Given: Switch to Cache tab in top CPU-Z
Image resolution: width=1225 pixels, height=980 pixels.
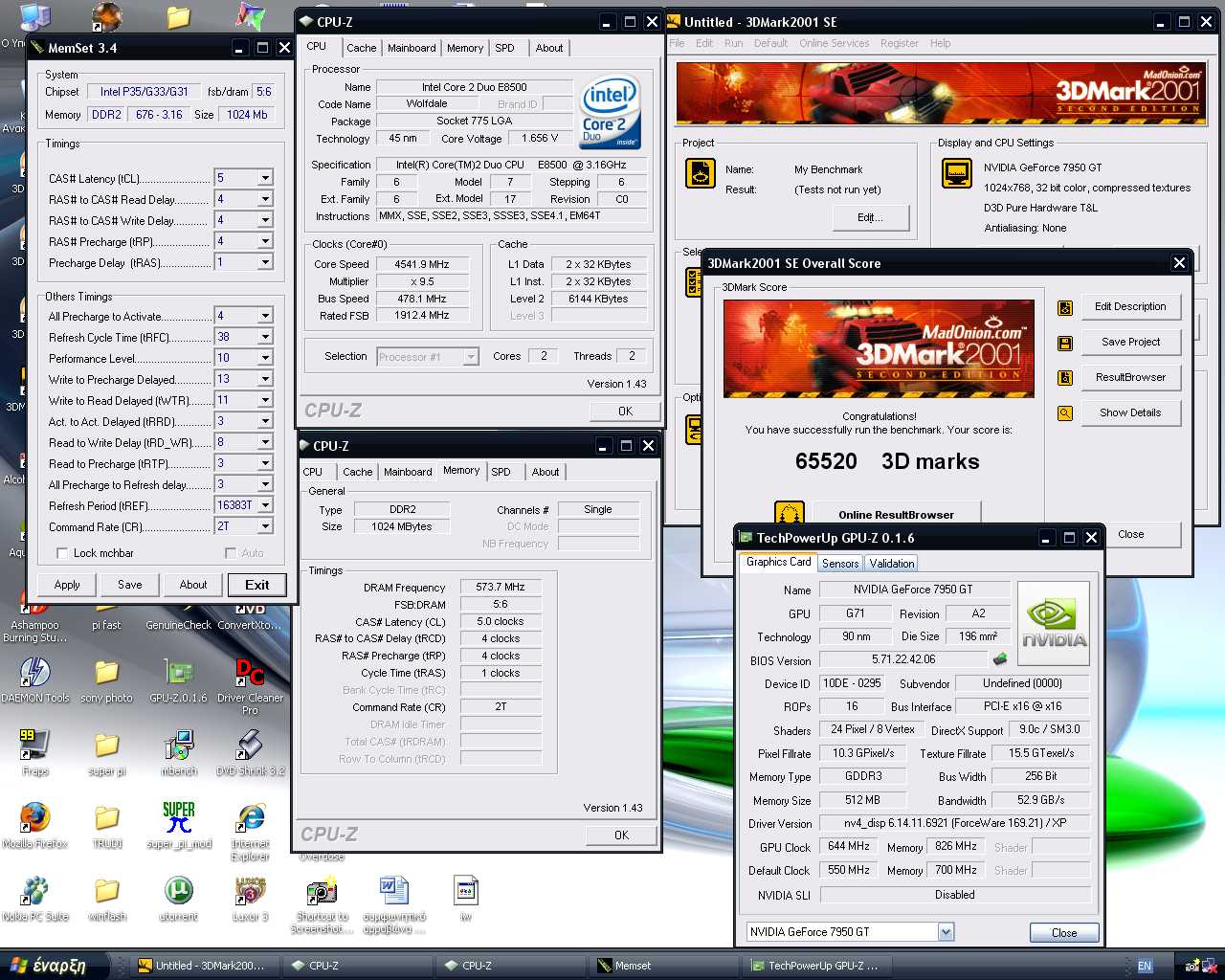Looking at the screenshot, I should 361,48.
